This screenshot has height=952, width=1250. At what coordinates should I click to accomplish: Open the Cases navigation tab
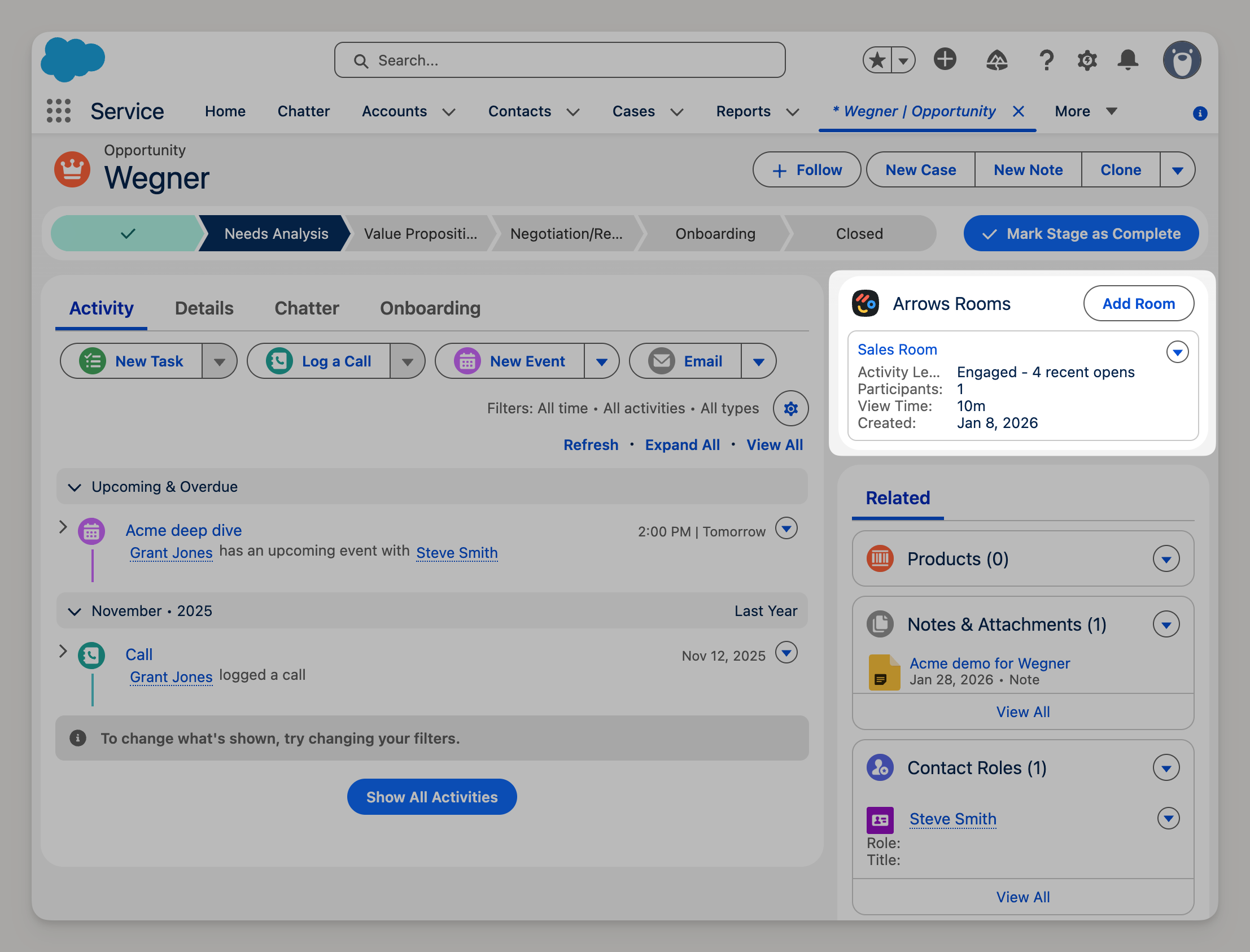click(x=633, y=112)
